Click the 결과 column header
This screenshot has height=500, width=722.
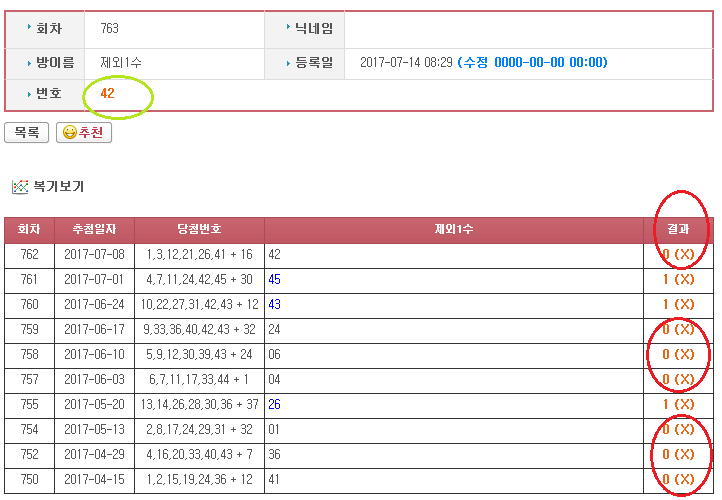[x=678, y=230]
